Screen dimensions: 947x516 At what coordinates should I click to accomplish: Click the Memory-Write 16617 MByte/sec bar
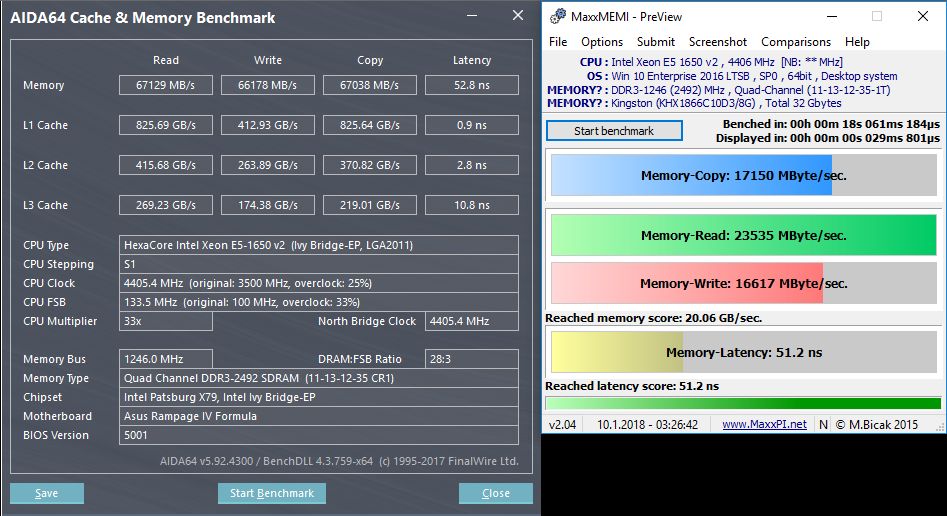tap(743, 283)
